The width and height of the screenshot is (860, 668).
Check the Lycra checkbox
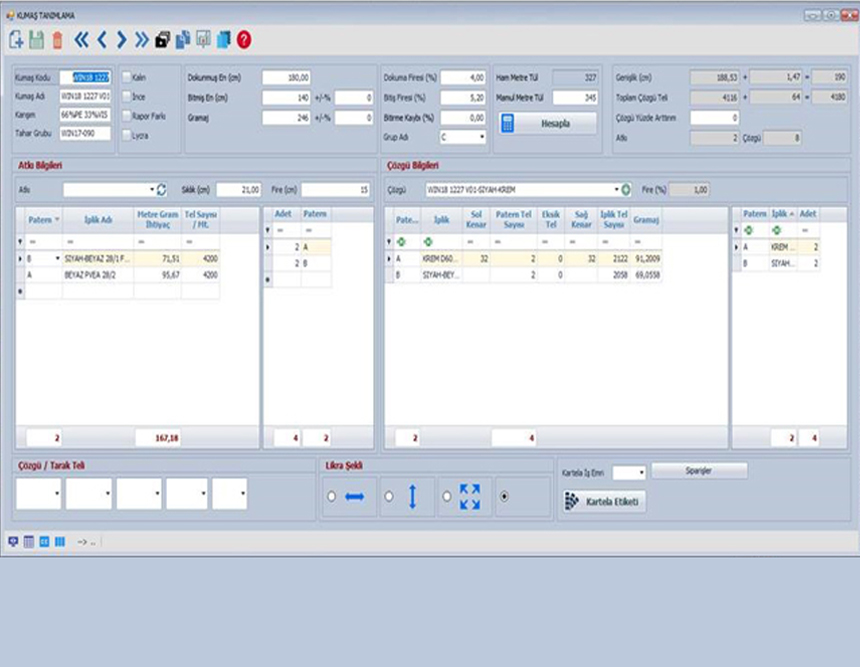click(126, 135)
